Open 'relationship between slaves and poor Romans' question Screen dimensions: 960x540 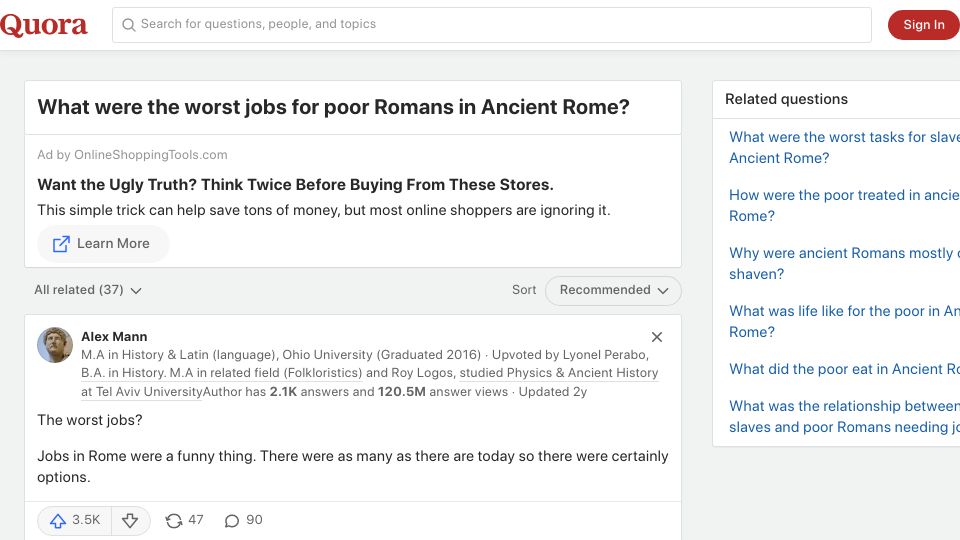[x=844, y=416]
